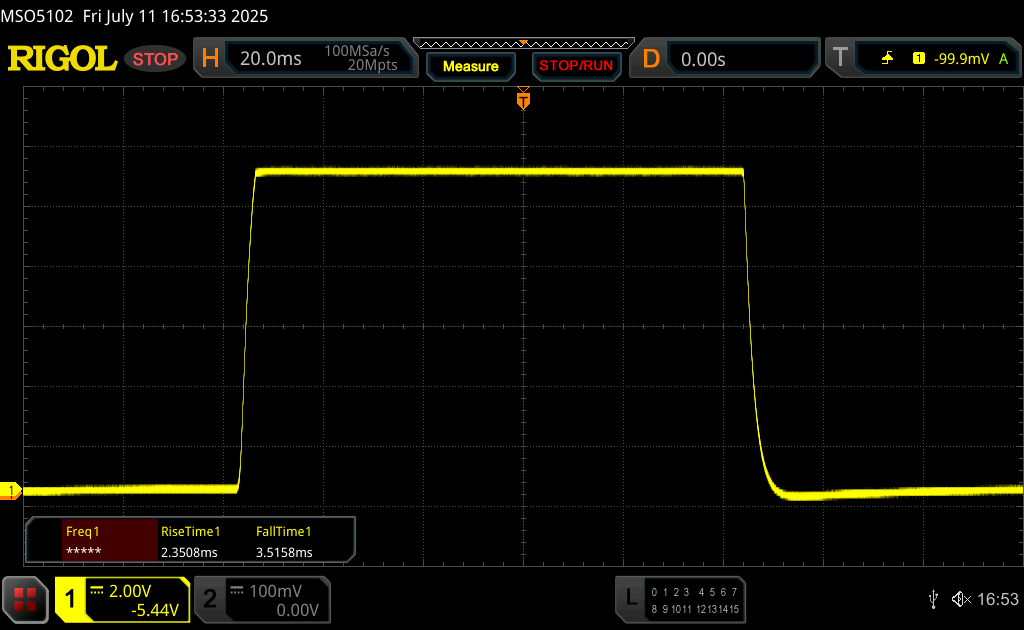Click channel 2 0.00V offset value
1024x630 pixels.
point(297,610)
